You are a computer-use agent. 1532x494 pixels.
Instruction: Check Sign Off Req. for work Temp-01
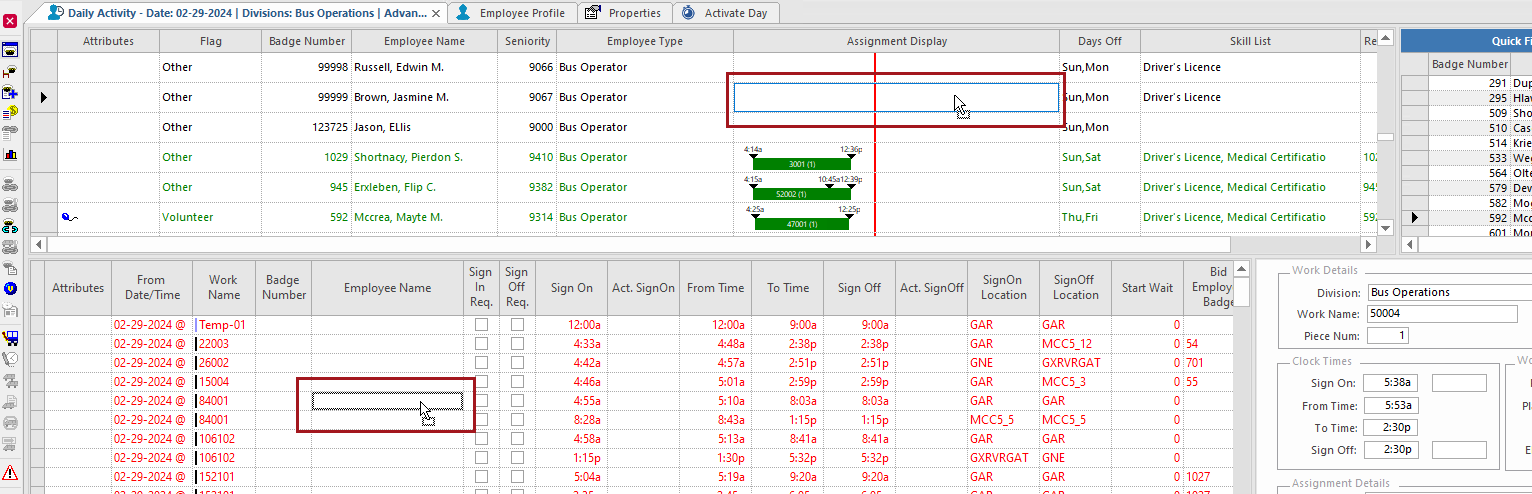pyautogui.click(x=517, y=325)
